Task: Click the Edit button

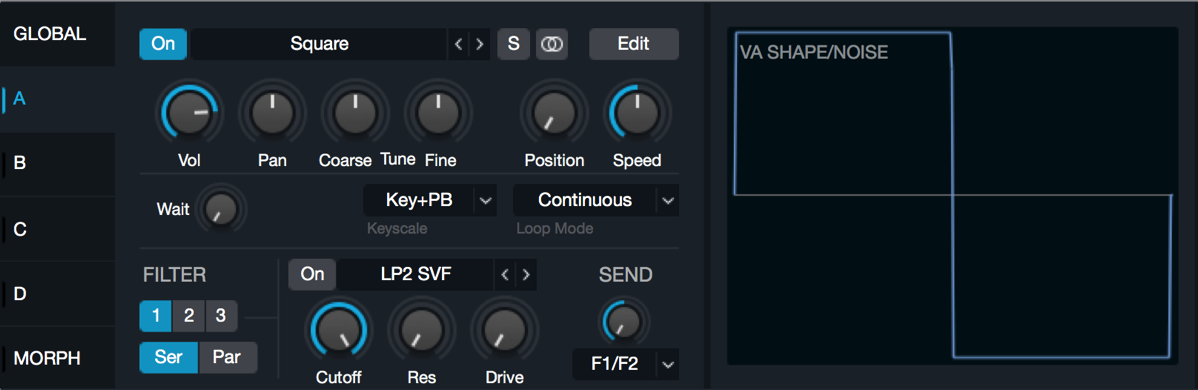Action: [x=633, y=44]
